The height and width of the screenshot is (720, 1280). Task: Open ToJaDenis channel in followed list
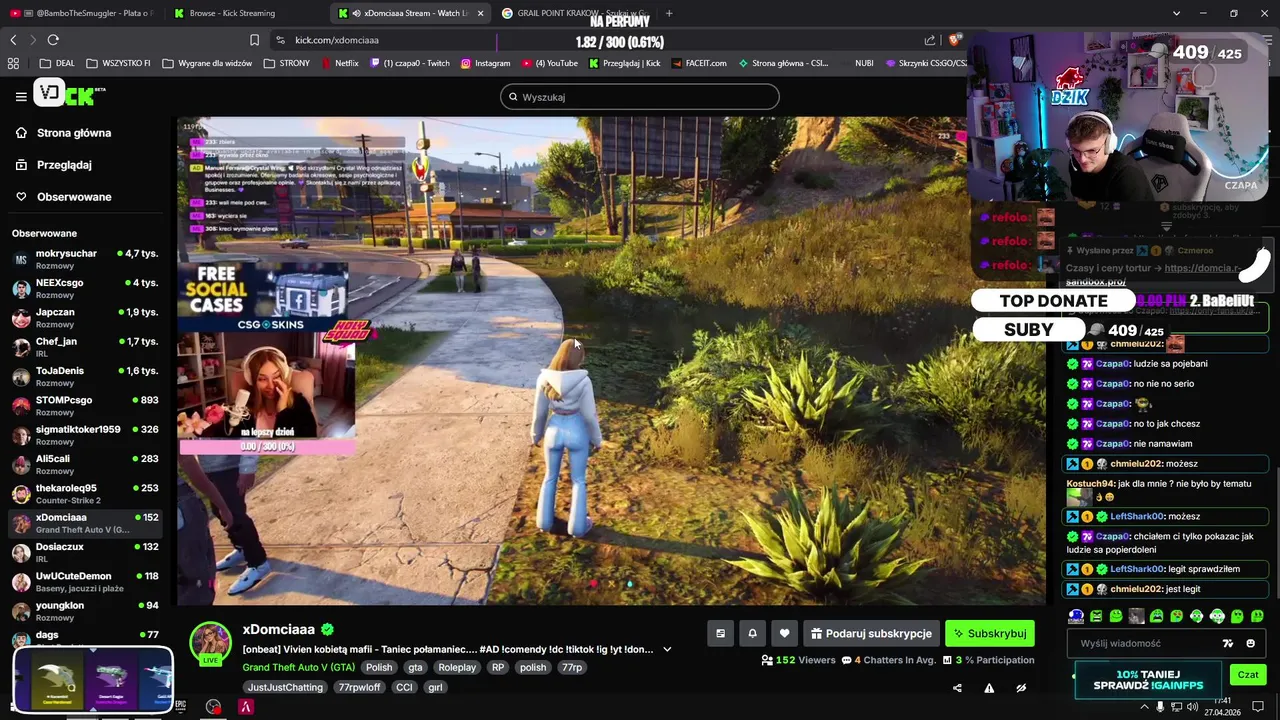85,376
